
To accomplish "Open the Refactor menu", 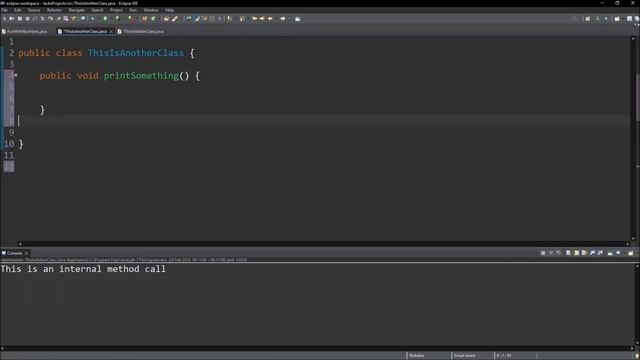I will click(x=54, y=10).
